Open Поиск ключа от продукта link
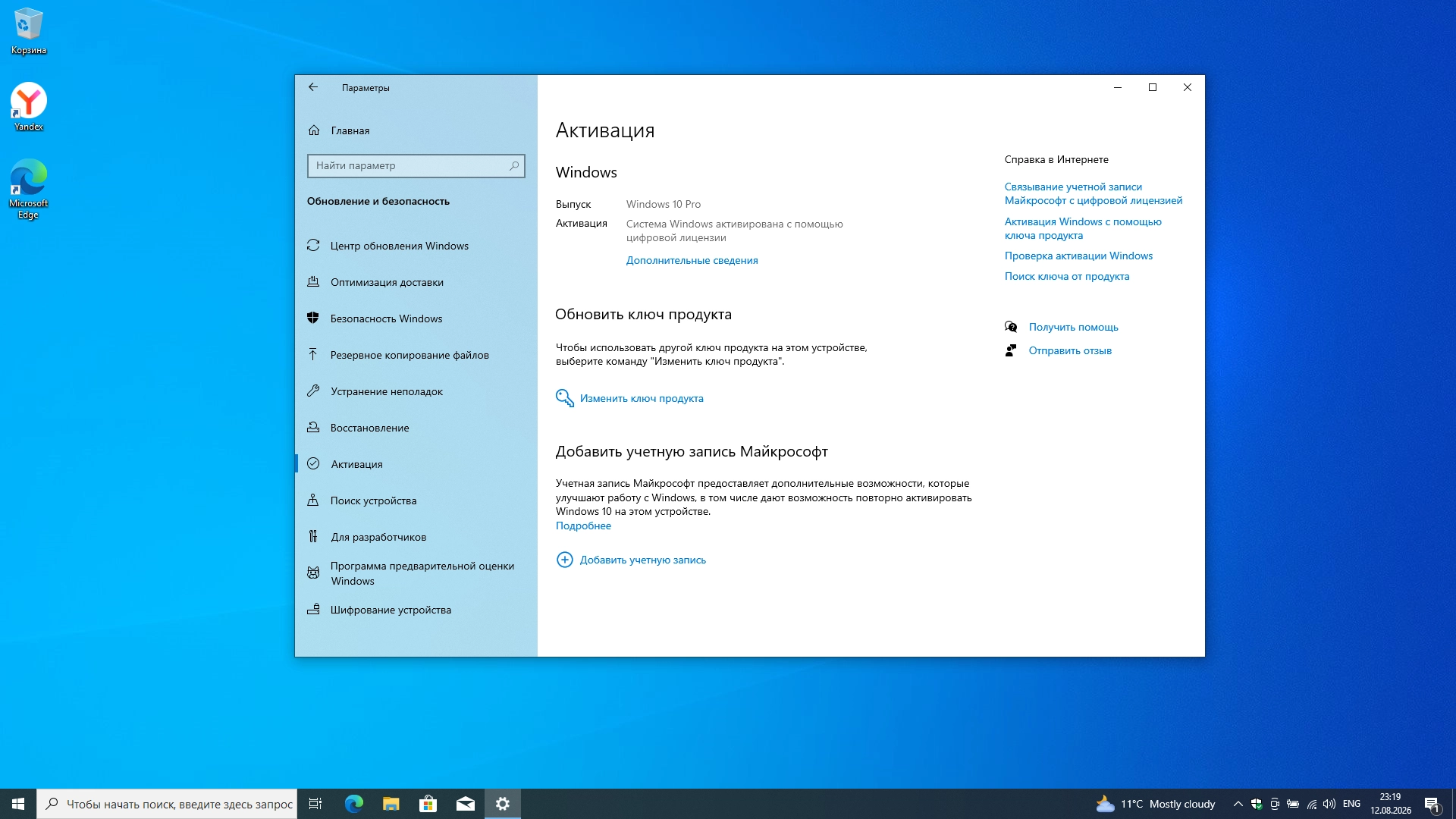This screenshot has width=1456, height=819. (1067, 276)
